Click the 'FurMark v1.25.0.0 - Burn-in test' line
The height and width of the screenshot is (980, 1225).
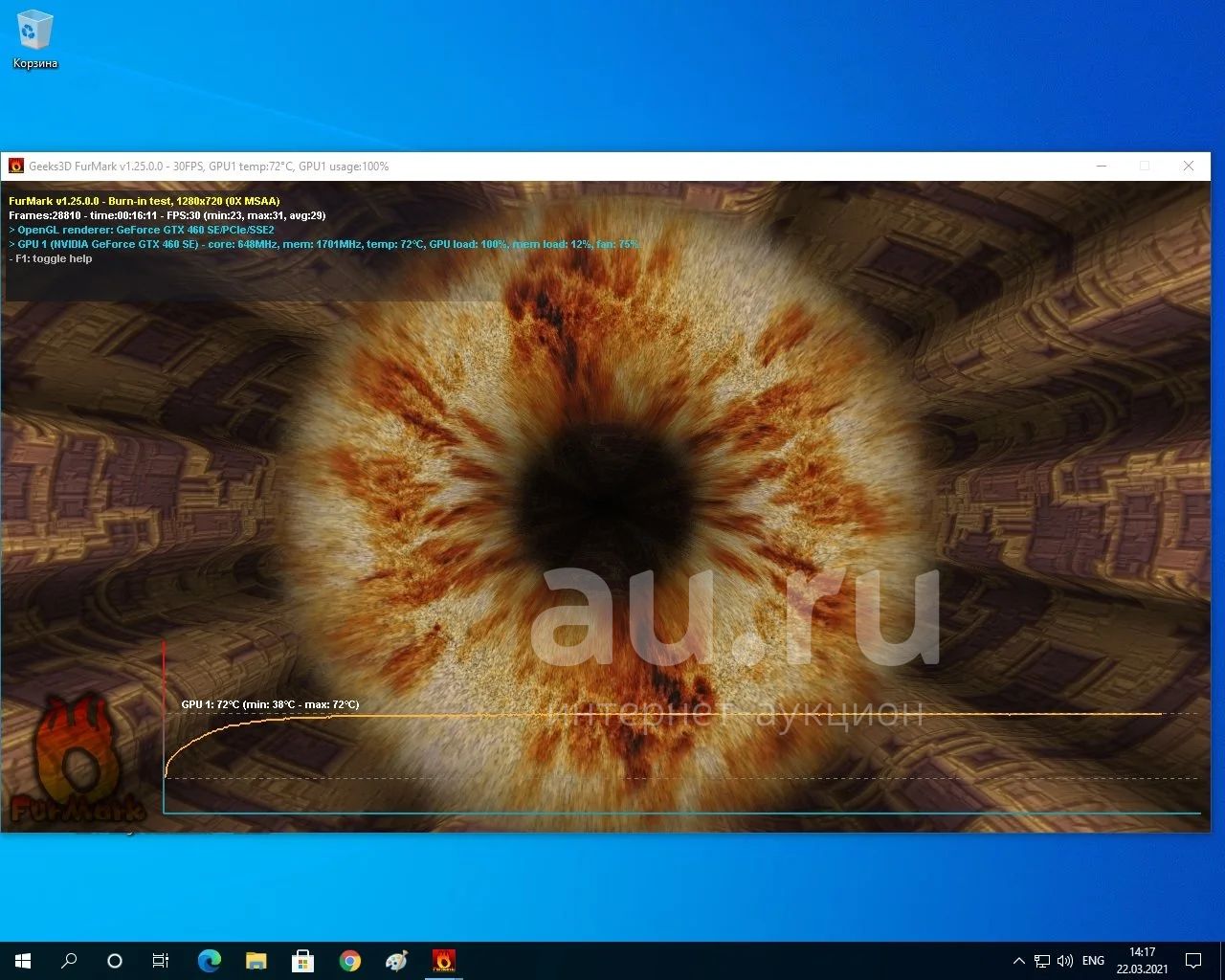(145, 201)
